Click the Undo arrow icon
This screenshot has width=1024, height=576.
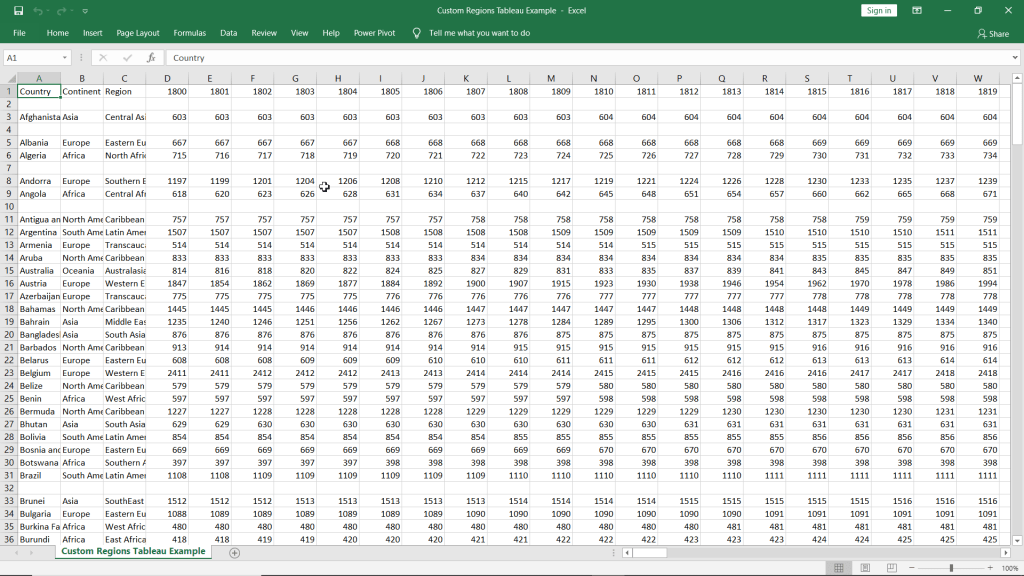click(38, 11)
